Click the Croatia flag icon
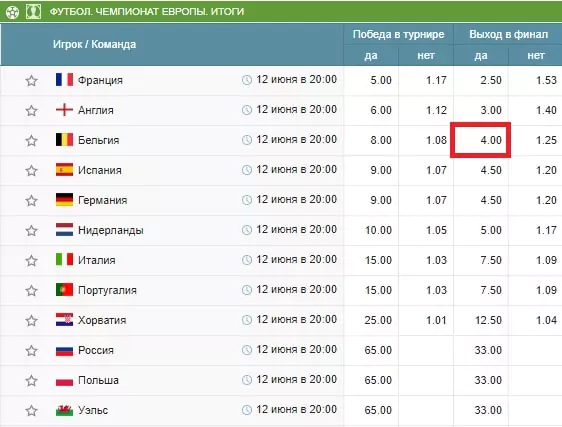Viewport: 562px width, 427px height. (65, 319)
